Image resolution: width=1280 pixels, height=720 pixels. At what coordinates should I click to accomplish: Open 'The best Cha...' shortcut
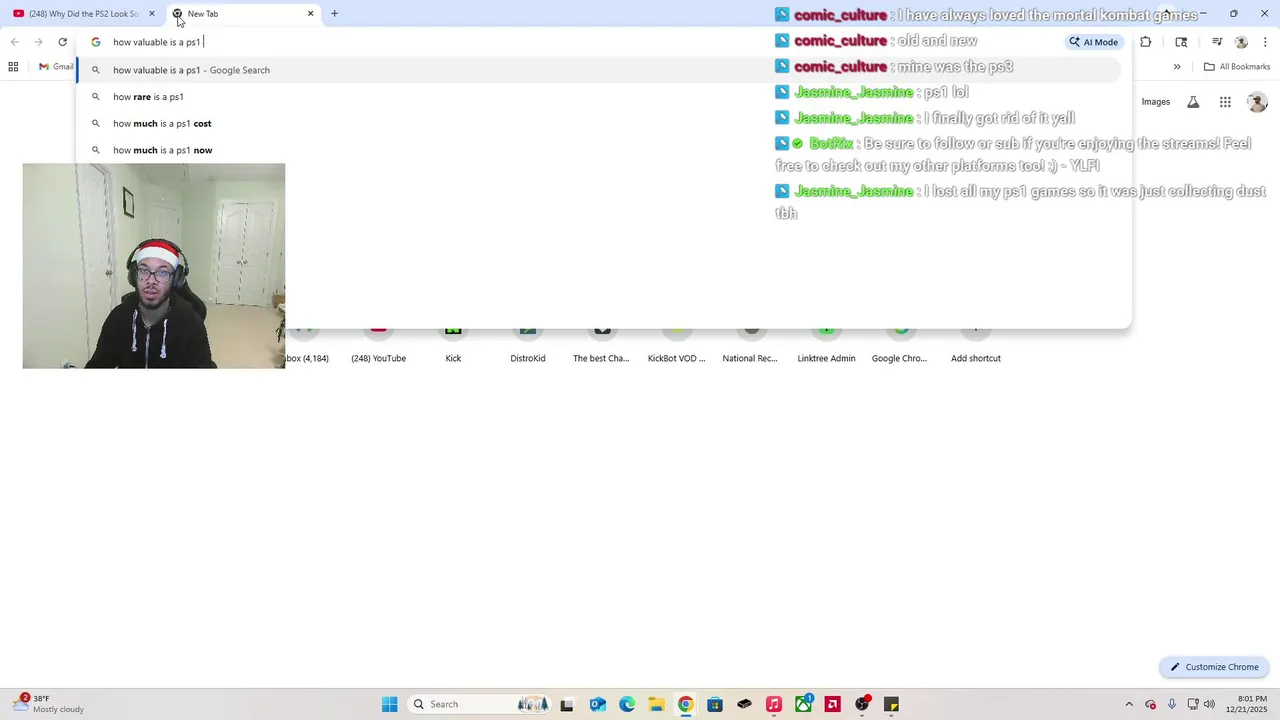tap(601, 345)
